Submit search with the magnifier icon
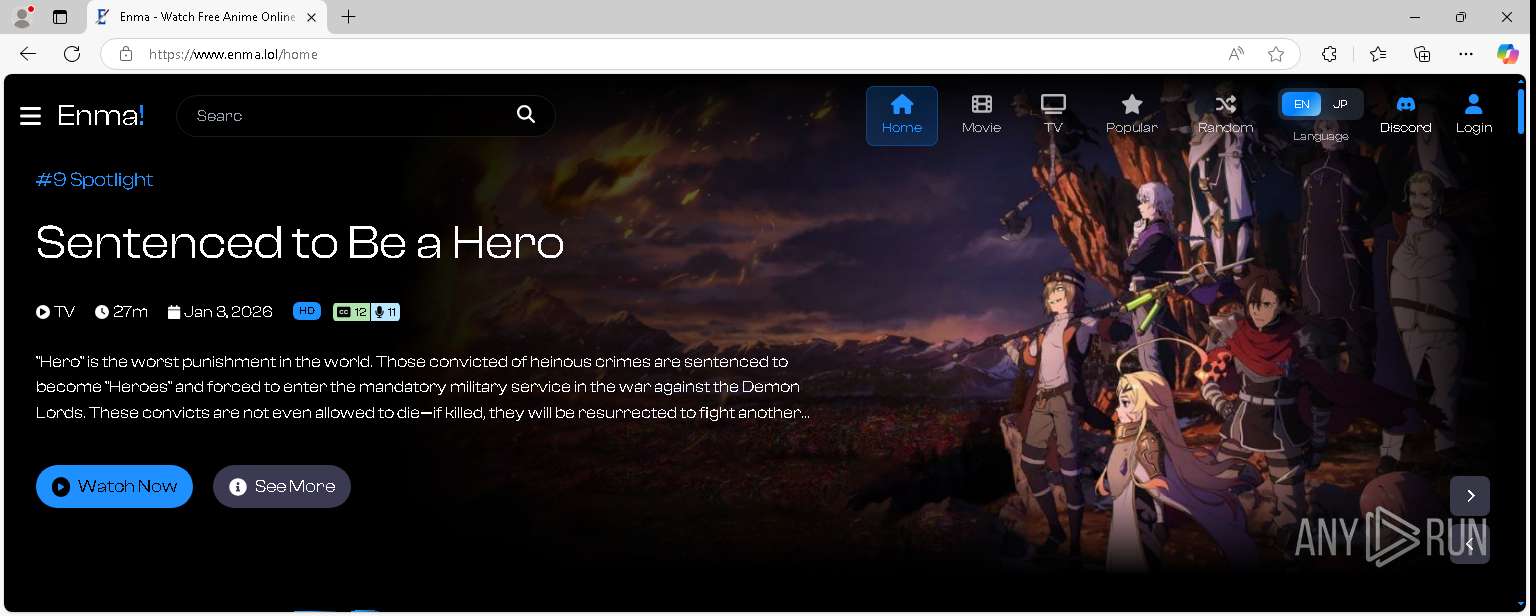1536x616 pixels. tap(526, 115)
